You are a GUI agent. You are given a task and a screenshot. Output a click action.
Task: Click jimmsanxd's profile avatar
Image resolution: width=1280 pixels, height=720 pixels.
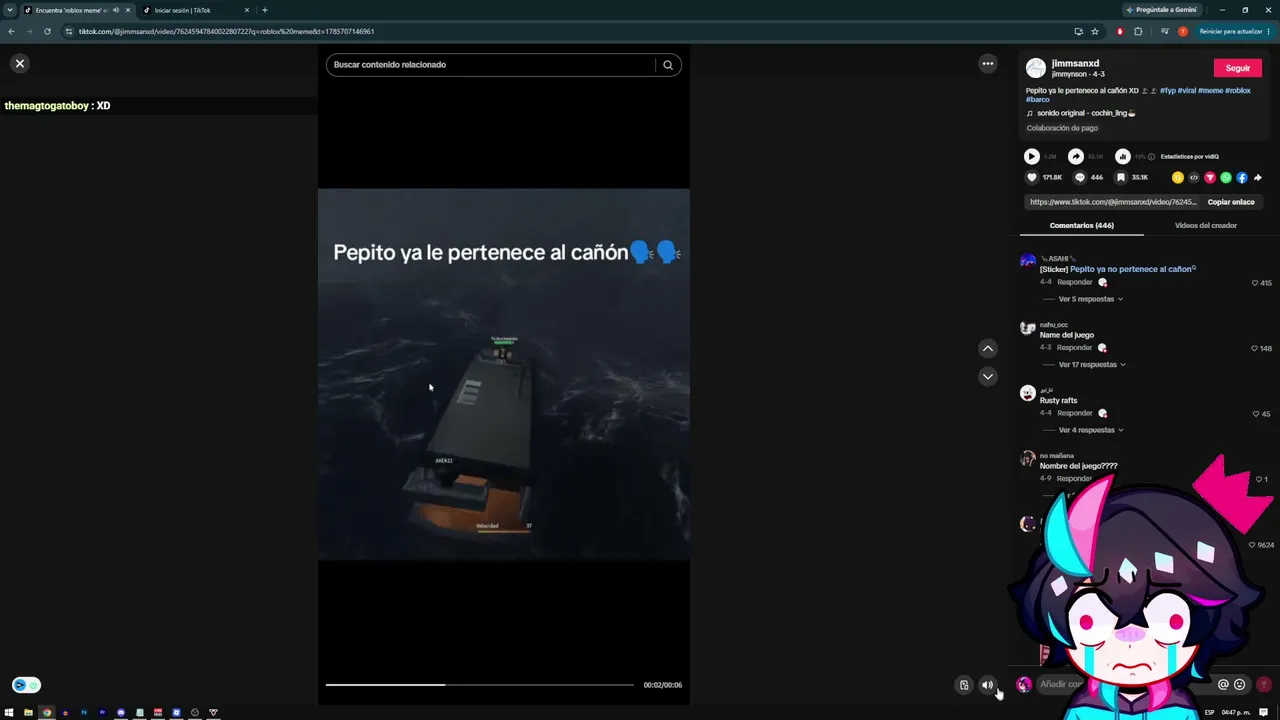point(1036,68)
